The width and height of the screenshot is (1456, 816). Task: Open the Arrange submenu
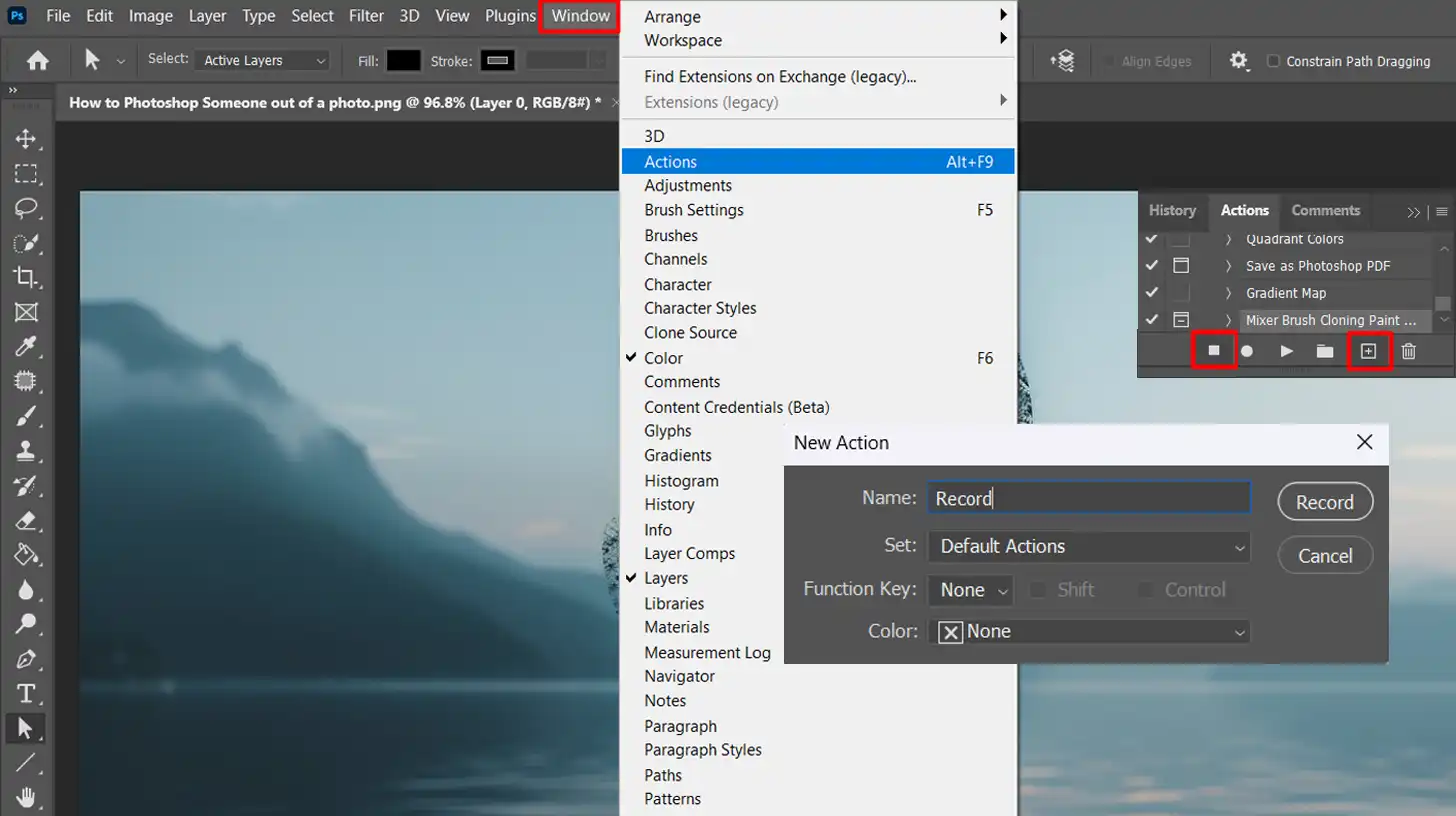click(818, 17)
